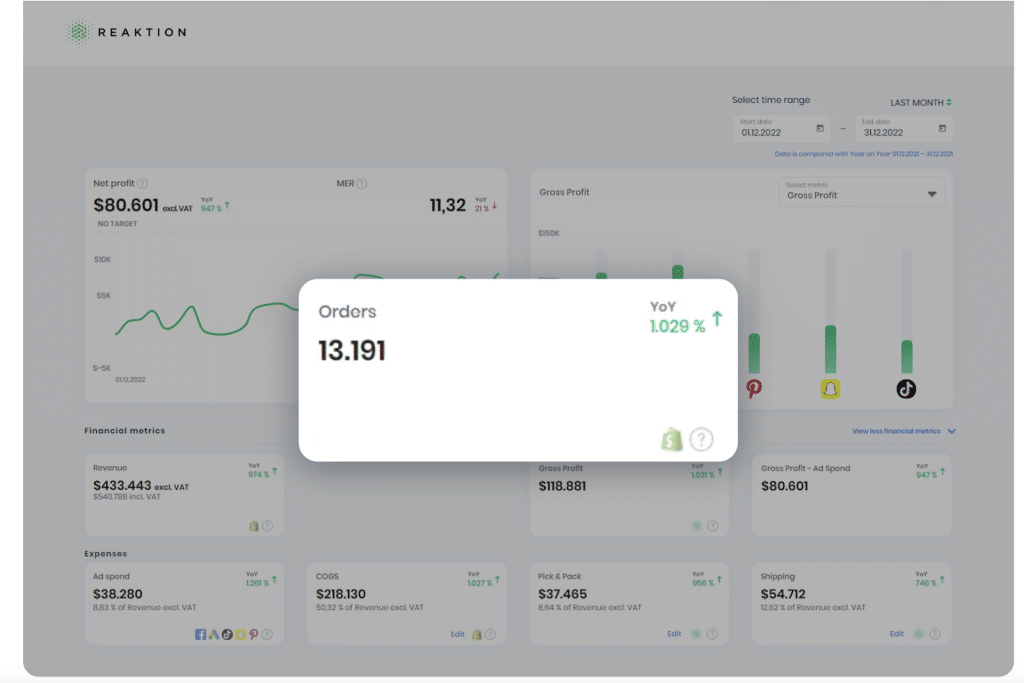Click the Net profit value $80.601
Image resolution: width=1024 pixels, height=683 pixels.
(126, 205)
